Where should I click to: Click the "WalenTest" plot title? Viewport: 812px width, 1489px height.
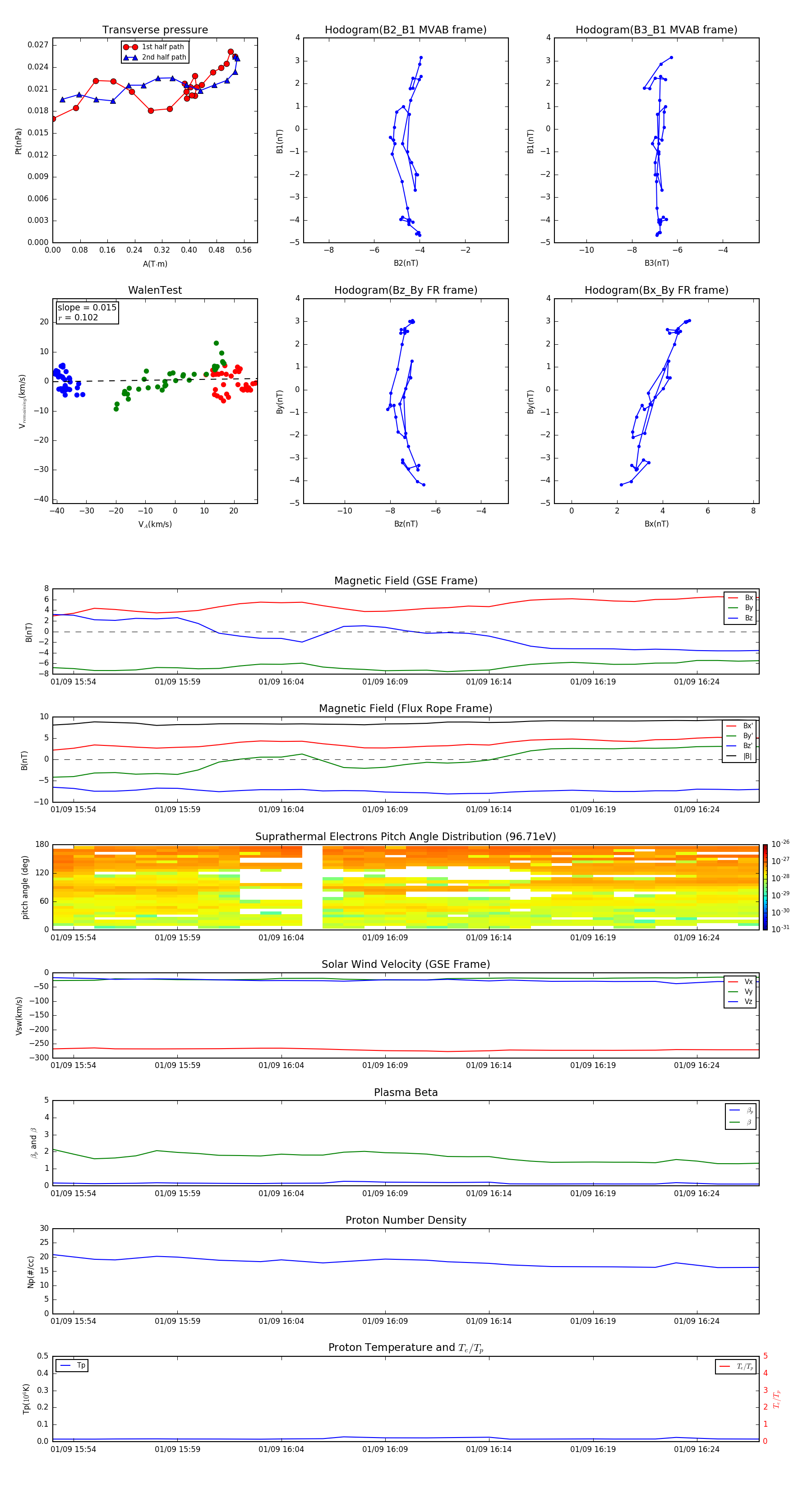click(x=155, y=290)
